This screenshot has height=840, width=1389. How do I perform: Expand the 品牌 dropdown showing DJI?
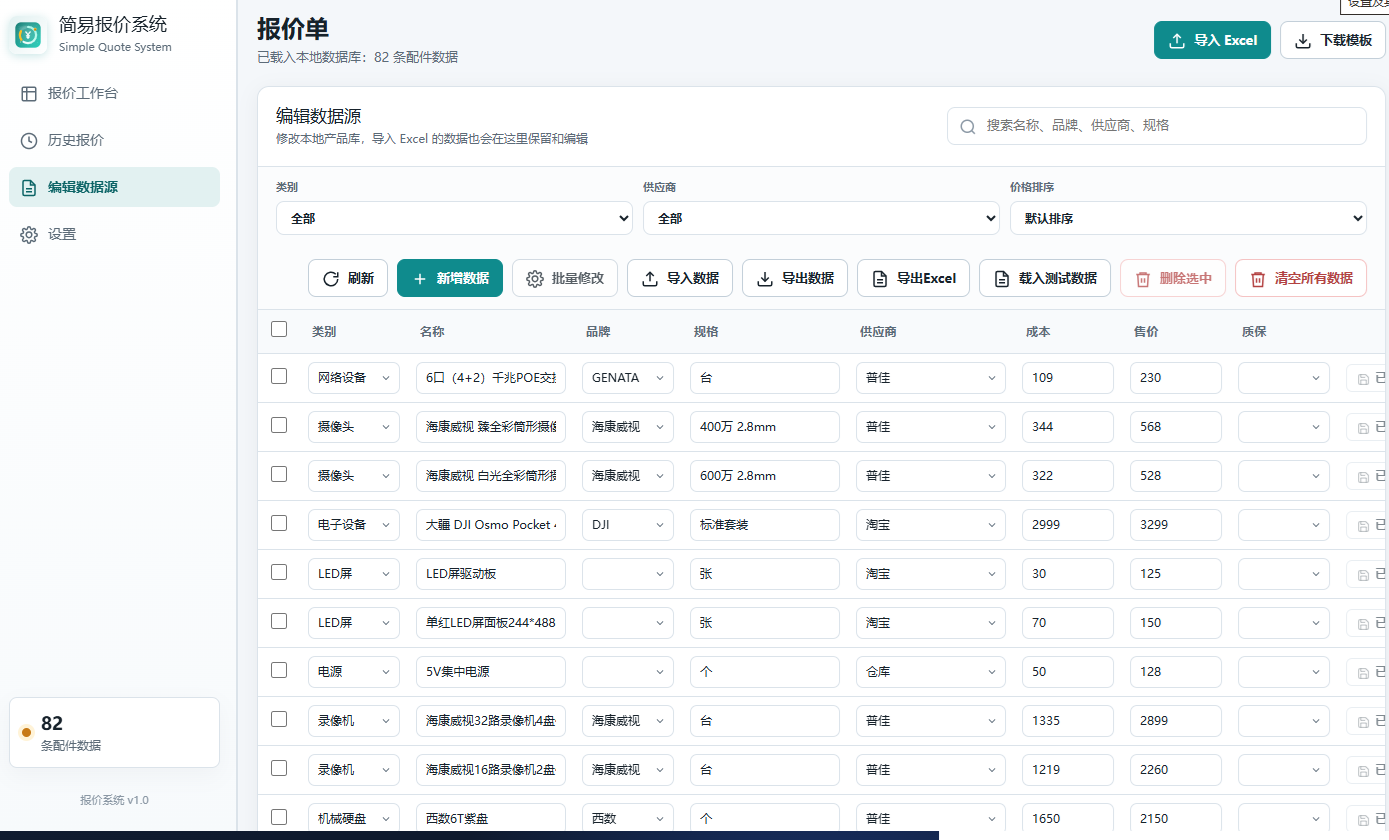(628, 524)
